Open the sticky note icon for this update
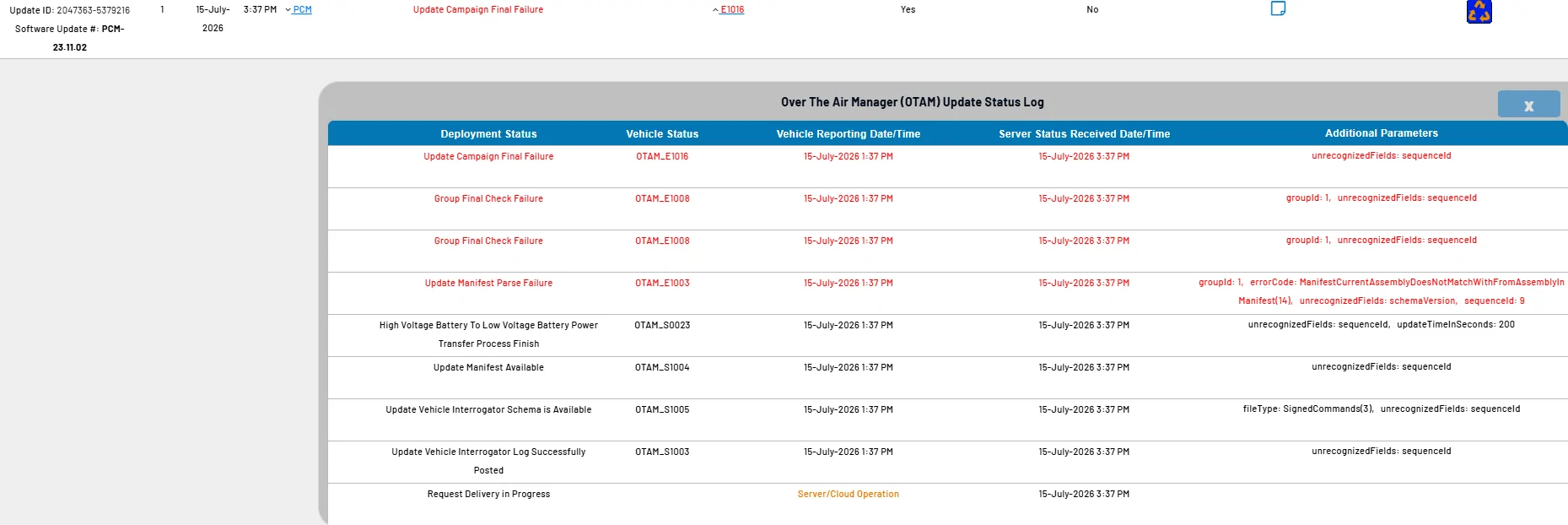 [1278, 8]
